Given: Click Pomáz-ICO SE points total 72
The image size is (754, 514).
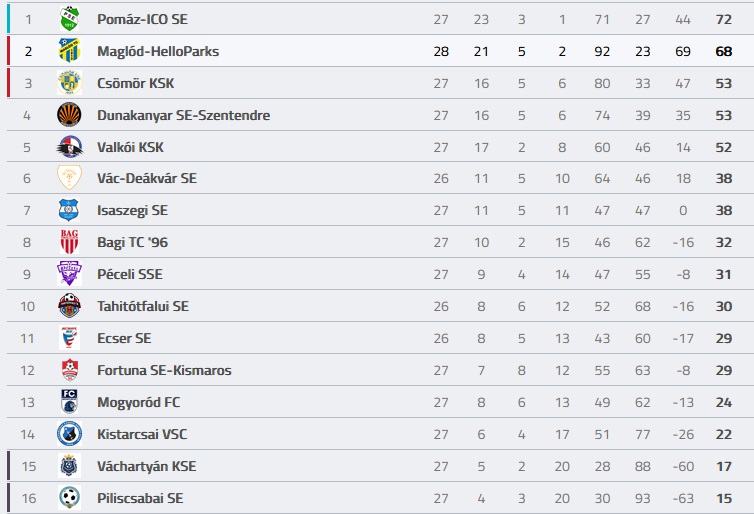Looking at the screenshot, I should [724, 19].
